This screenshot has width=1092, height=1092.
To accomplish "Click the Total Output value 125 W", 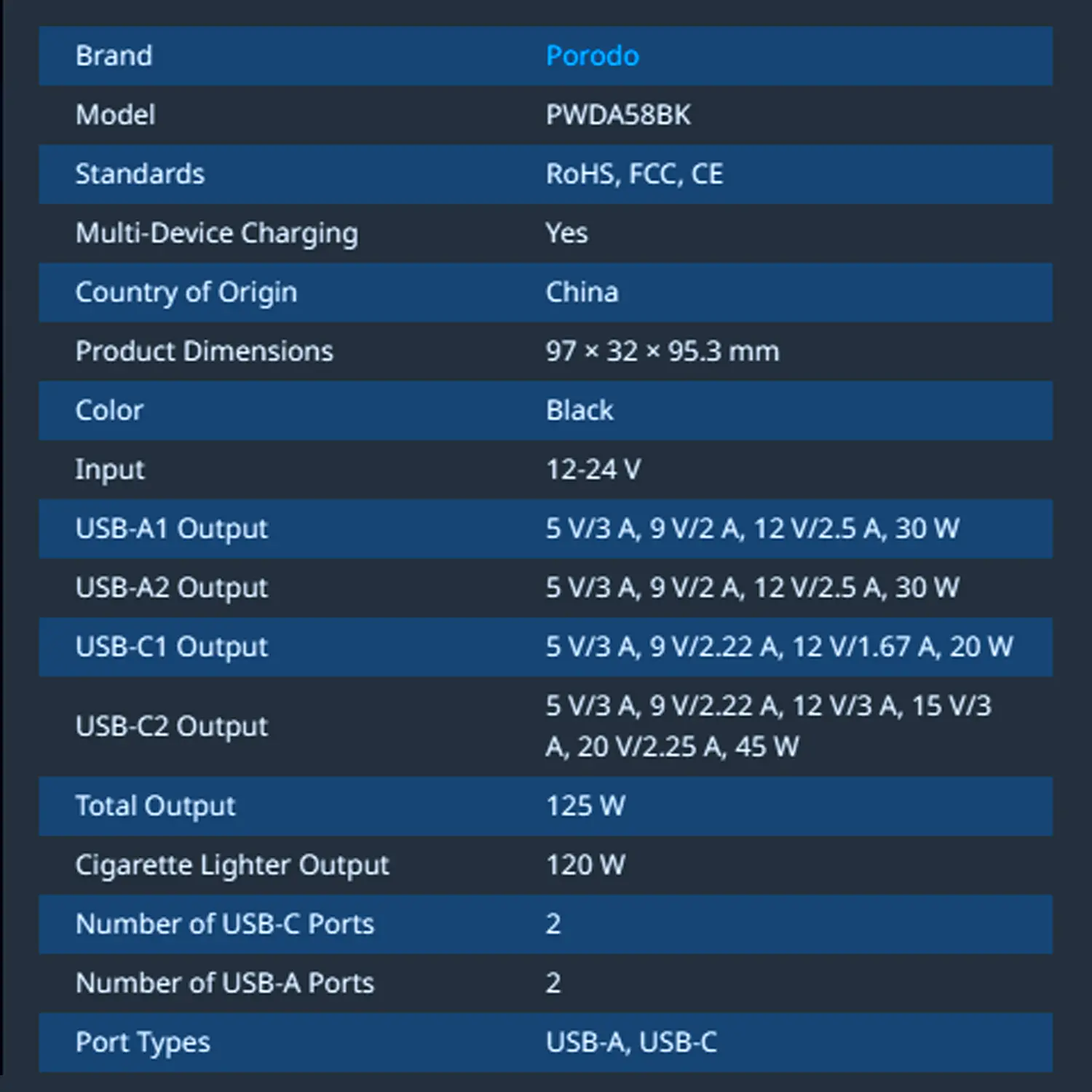I will point(586,806).
